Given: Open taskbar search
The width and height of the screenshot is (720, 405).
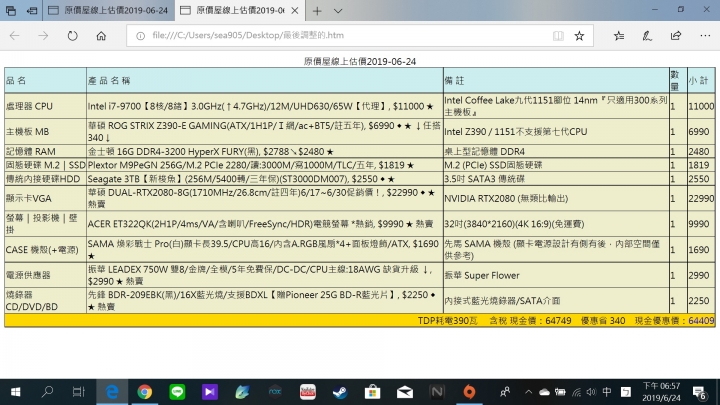Looking at the screenshot, I should tap(47, 392).
